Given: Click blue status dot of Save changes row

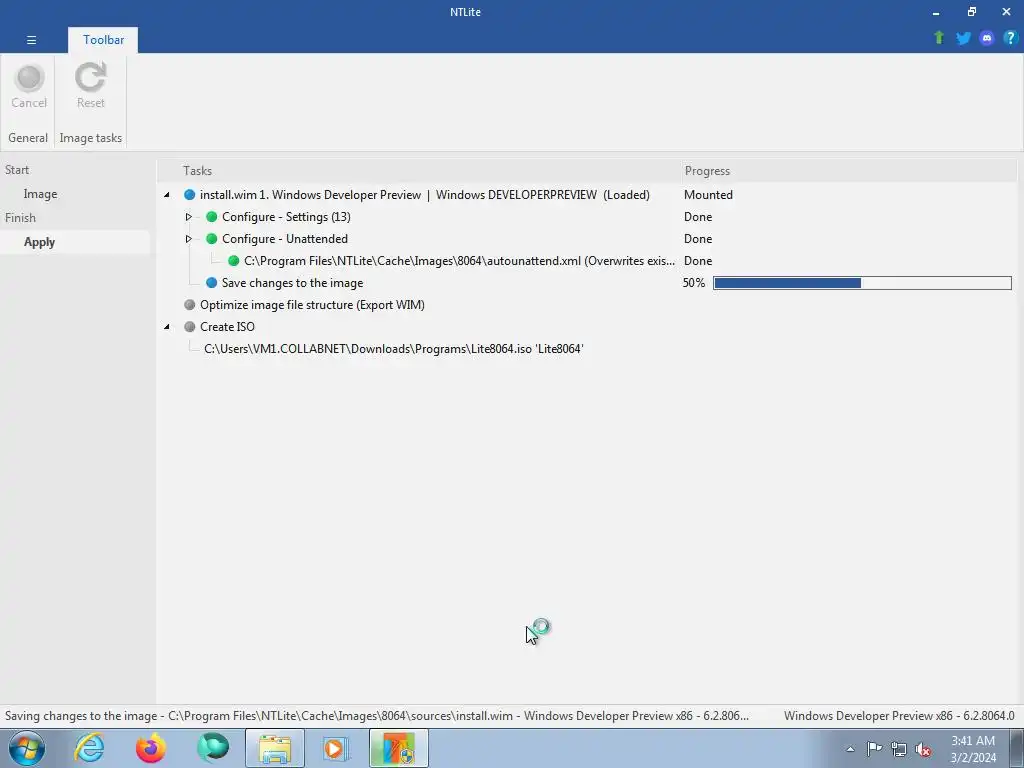Looking at the screenshot, I should pos(211,283).
